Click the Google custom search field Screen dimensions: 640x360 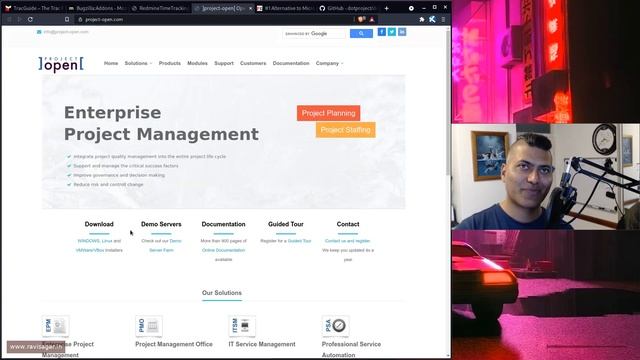[314, 33]
